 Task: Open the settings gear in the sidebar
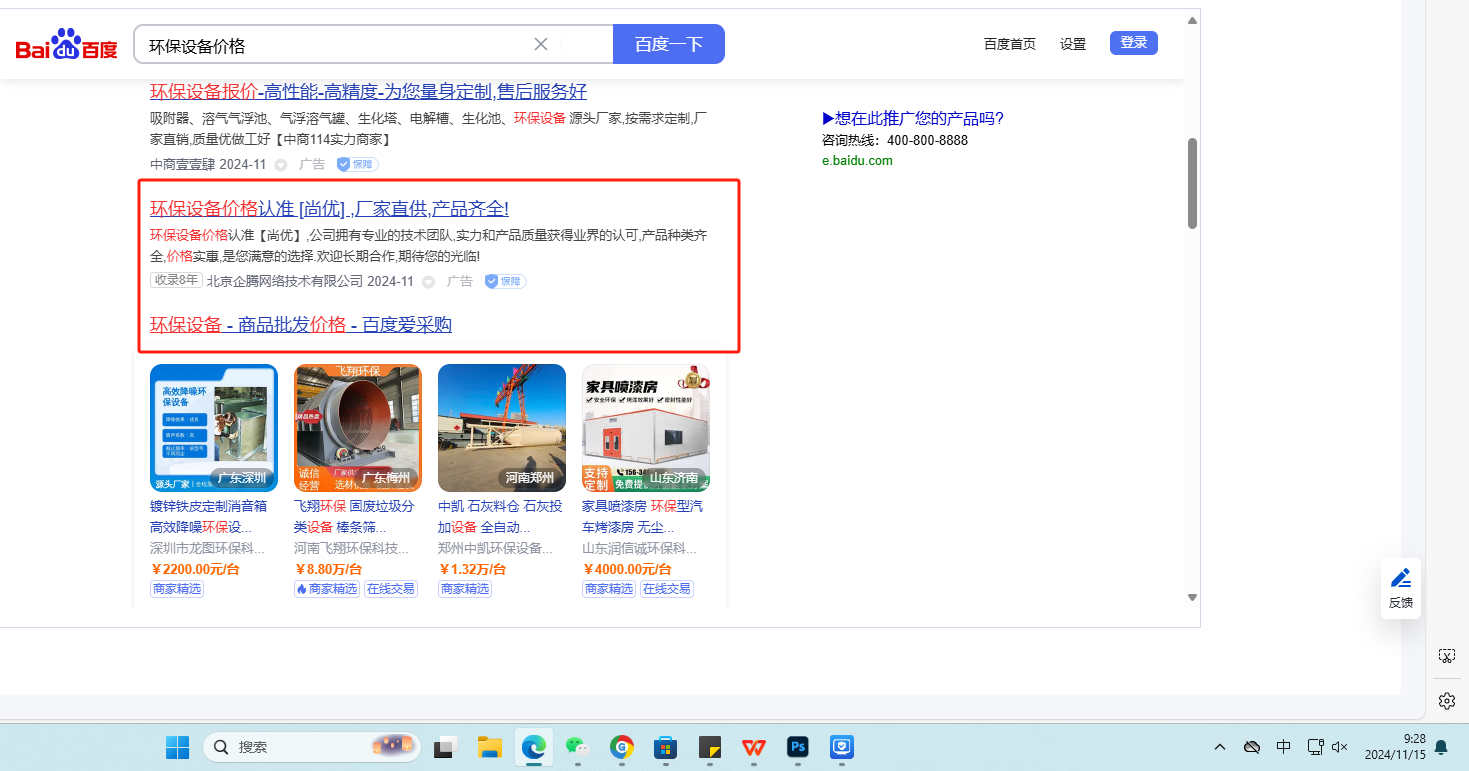tap(1447, 700)
